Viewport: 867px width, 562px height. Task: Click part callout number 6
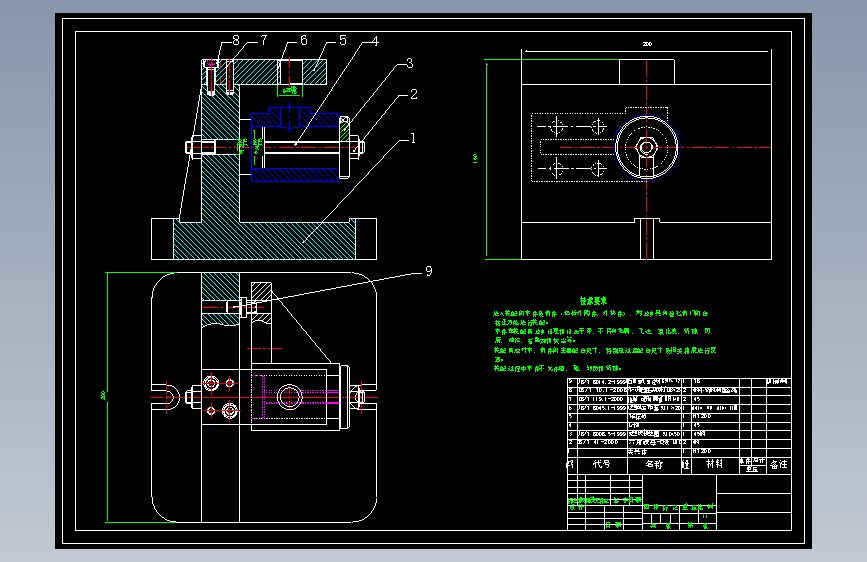[x=304, y=40]
